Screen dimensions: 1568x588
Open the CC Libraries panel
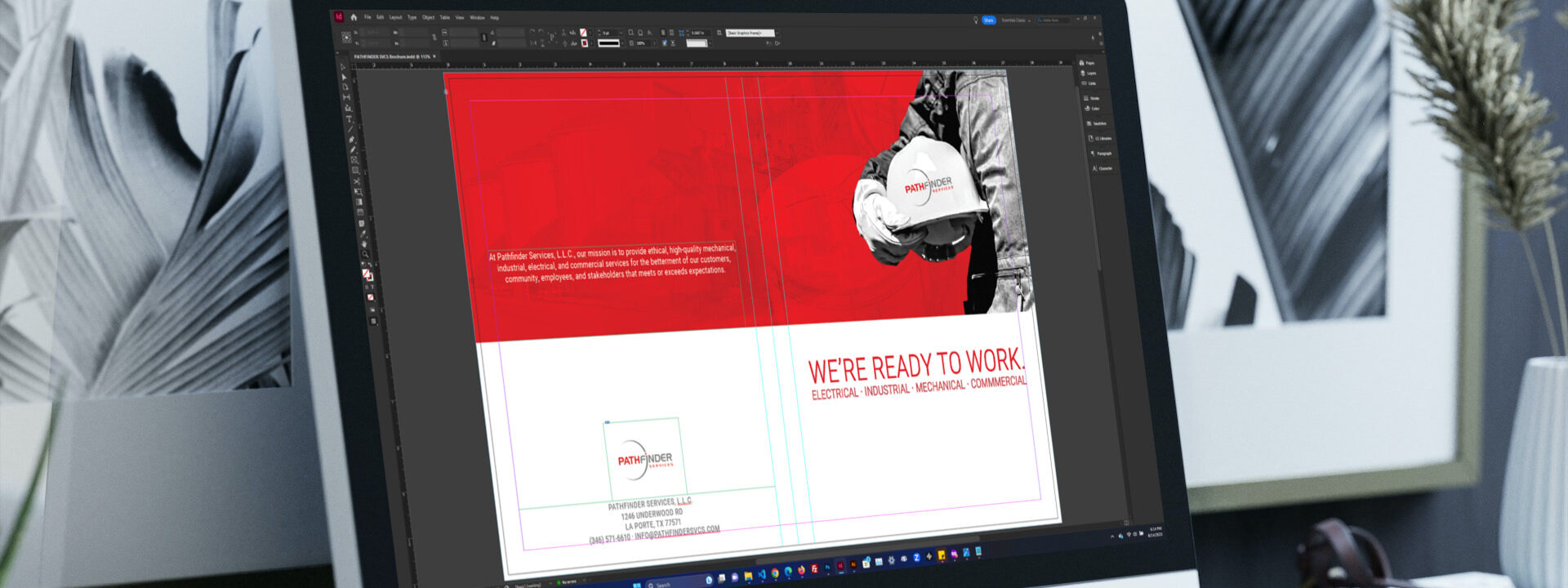(x=1100, y=139)
